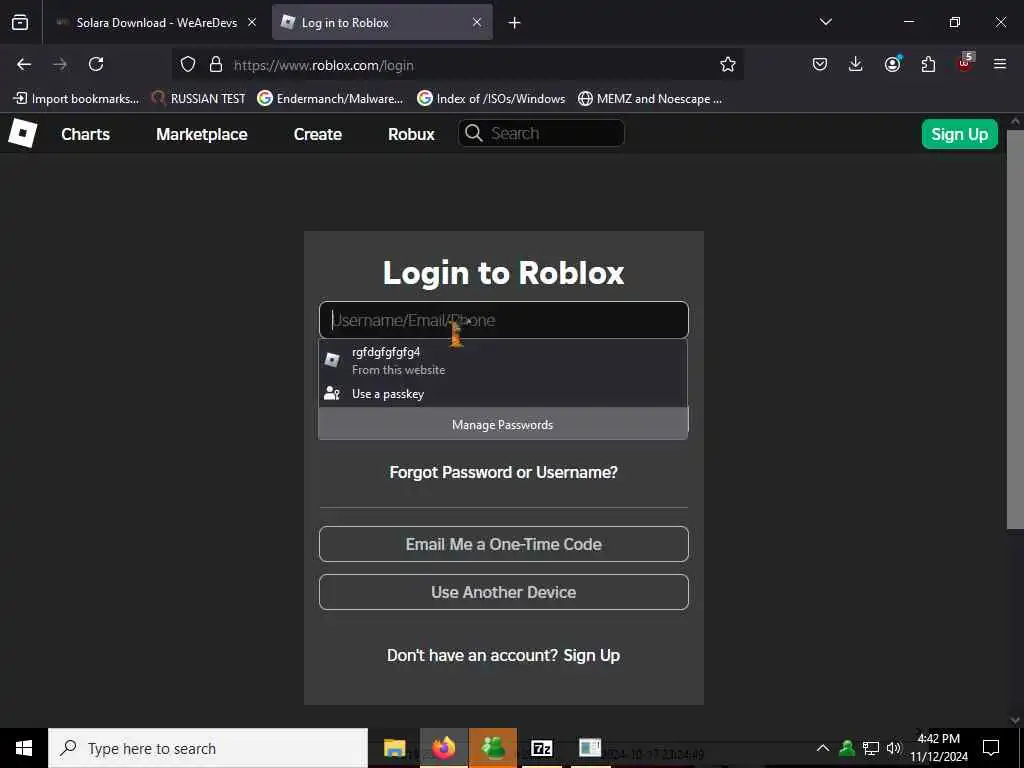The width and height of the screenshot is (1024, 768).
Task: Click the forward navigation arrow
Action: [60, 64]
